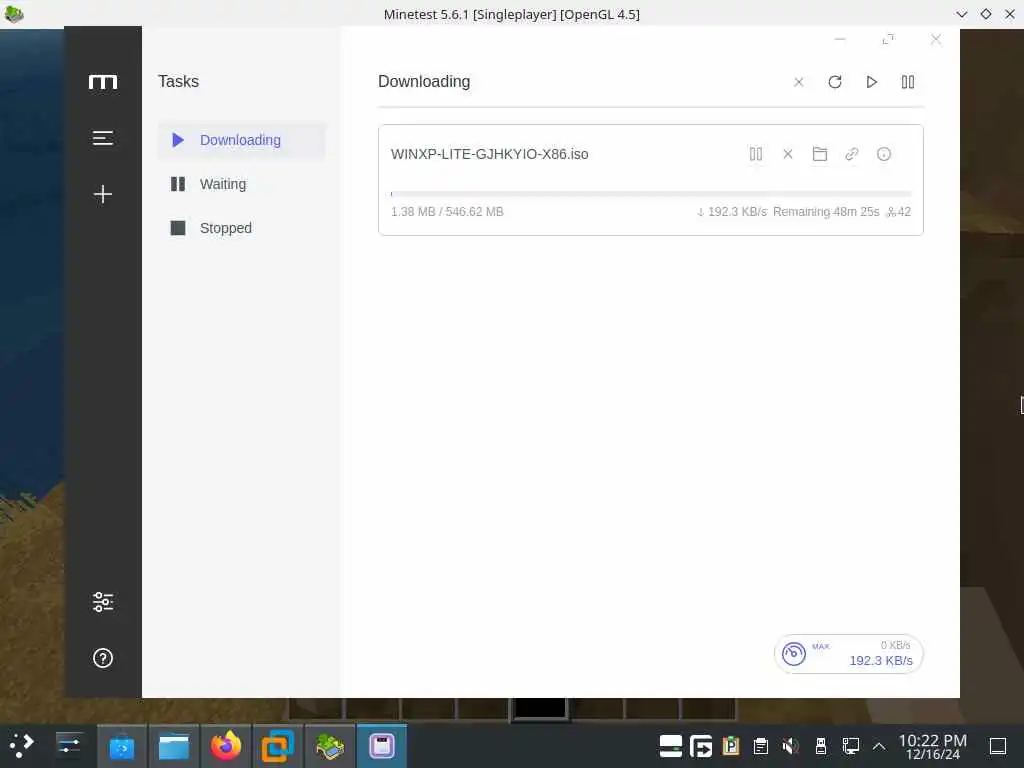The height and width of the screenshot is (768, 1024).
Task: Open the task list sidebar icon
Action: coord(103,138)
